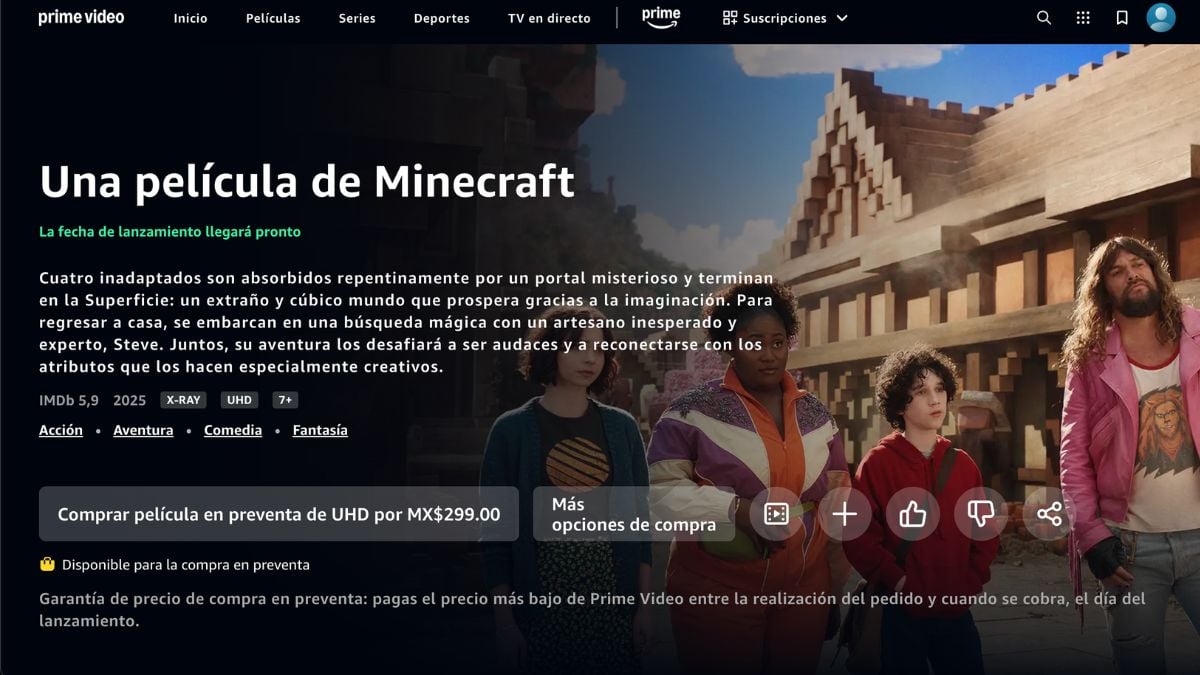Viewport: 1200px width, 675px height.
Task: Go to the Inicio menu item
Action: (x=190, y=18)
